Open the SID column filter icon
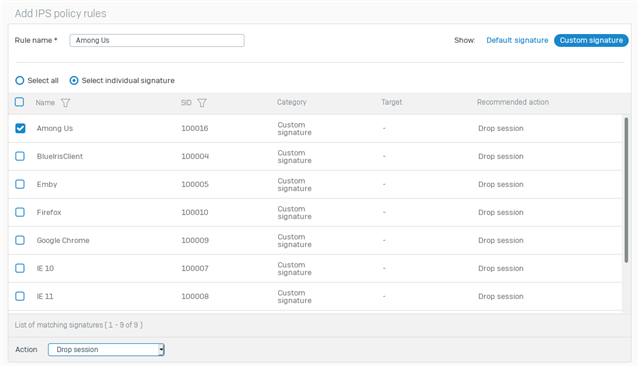 pos(202,103)
